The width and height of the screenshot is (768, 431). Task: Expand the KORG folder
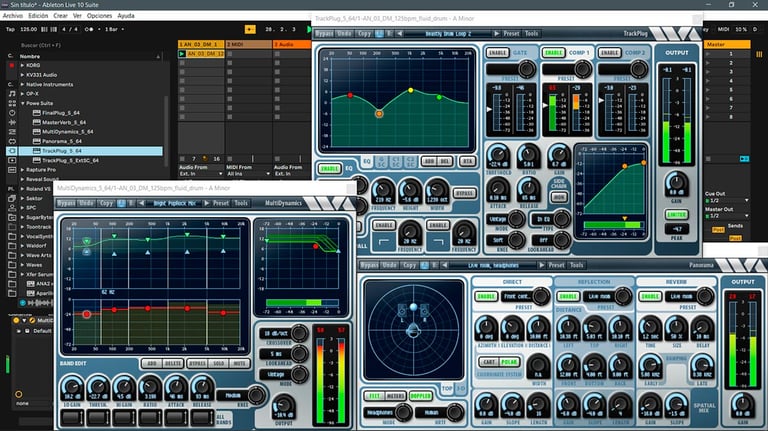22,65
